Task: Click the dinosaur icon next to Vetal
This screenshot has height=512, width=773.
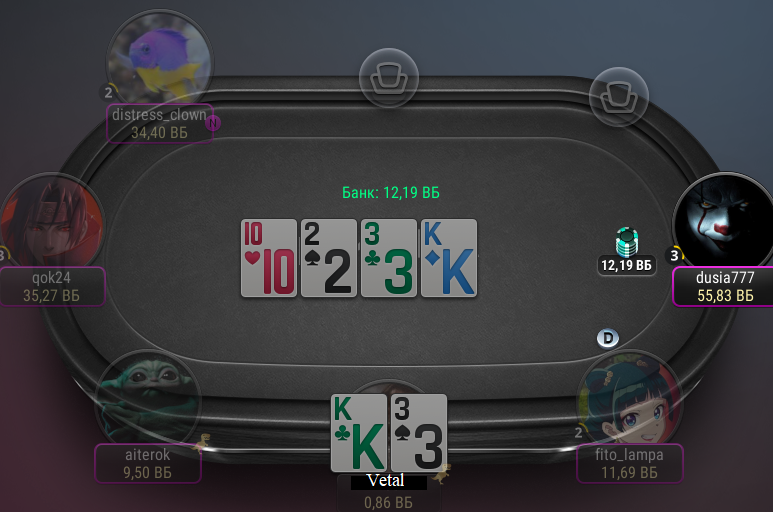Action: [441, 474]
